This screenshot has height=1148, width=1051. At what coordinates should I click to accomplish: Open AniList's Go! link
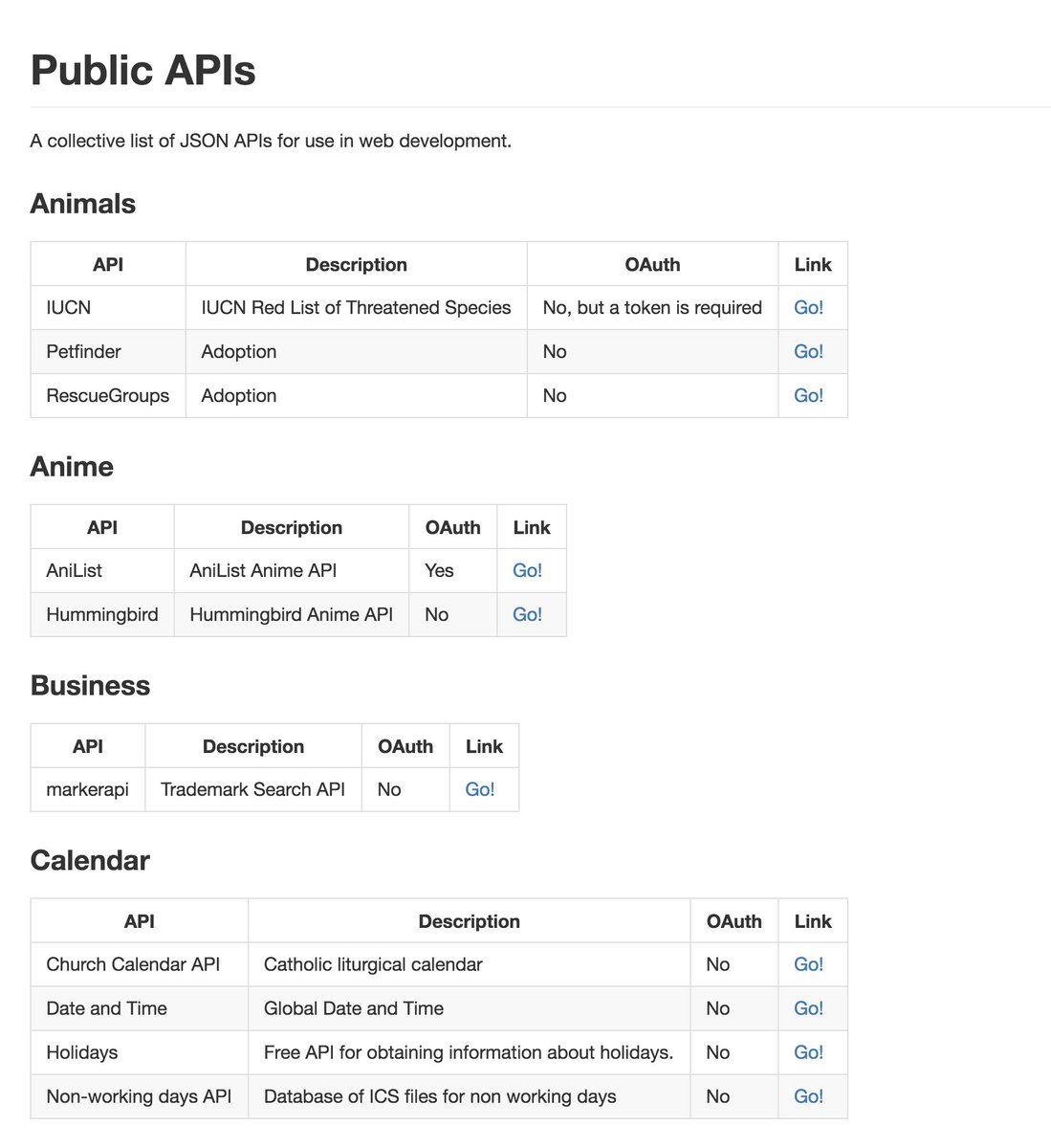point(527,571)
